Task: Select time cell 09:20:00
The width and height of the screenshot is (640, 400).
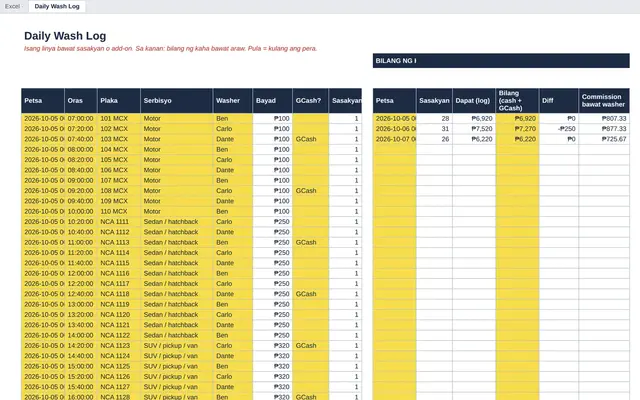Action: [x=81, y=191]
